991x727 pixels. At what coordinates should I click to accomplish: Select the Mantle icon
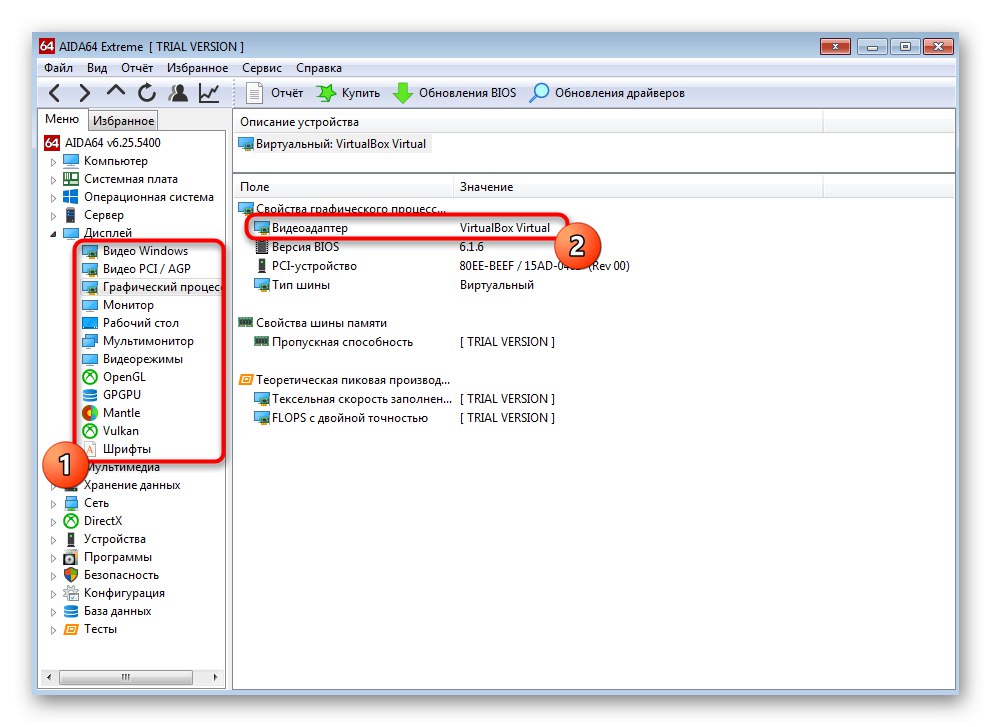[x=90, y=413]
